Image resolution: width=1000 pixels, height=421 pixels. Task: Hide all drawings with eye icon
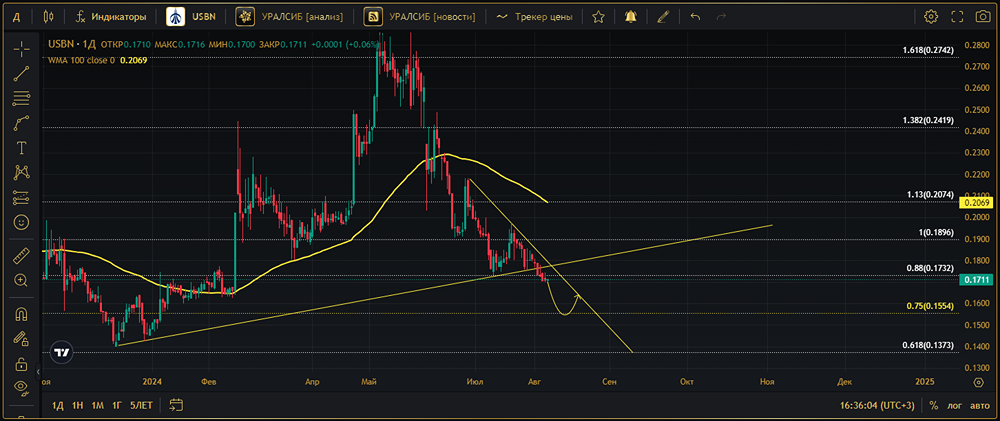tap(21, 387)
